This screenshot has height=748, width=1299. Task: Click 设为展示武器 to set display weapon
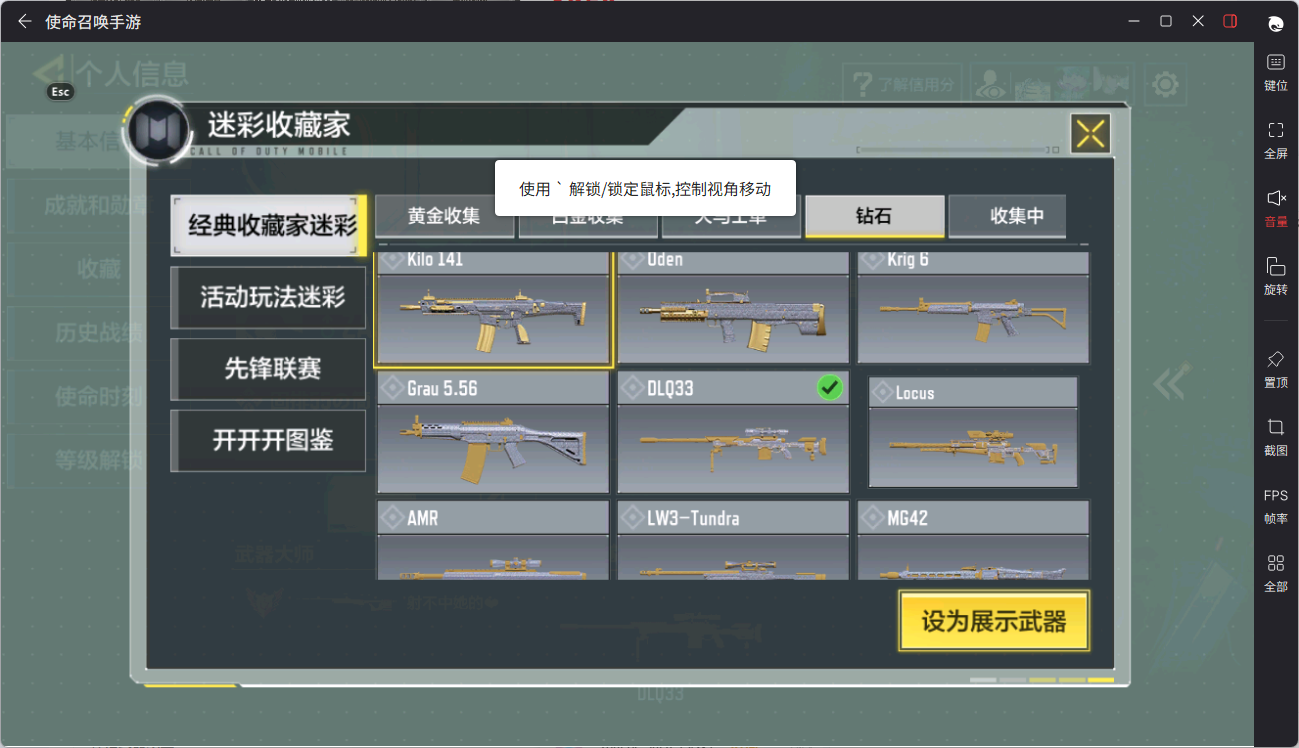(994, 621)
